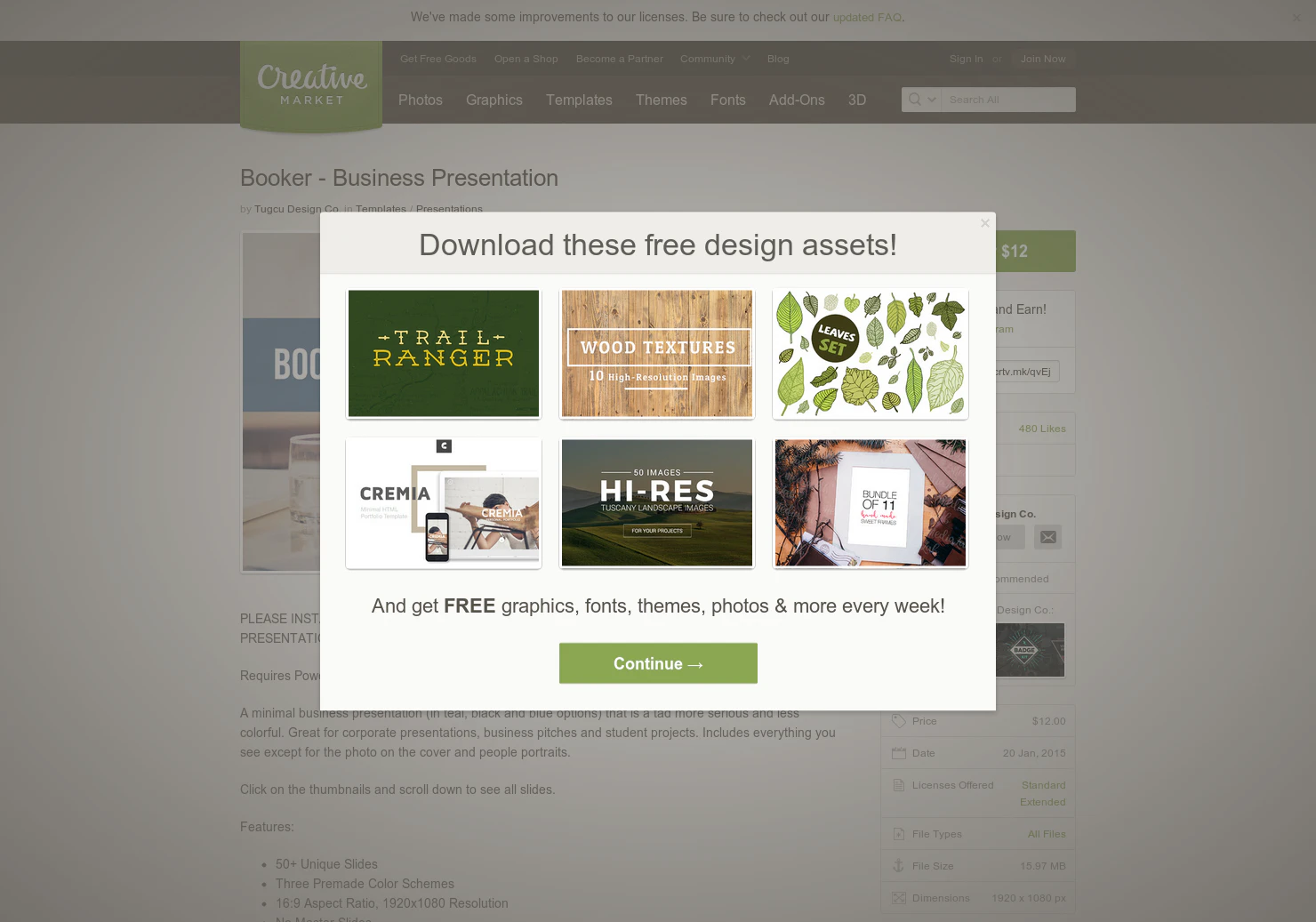Close the free design assets popup

pos(984,223)
